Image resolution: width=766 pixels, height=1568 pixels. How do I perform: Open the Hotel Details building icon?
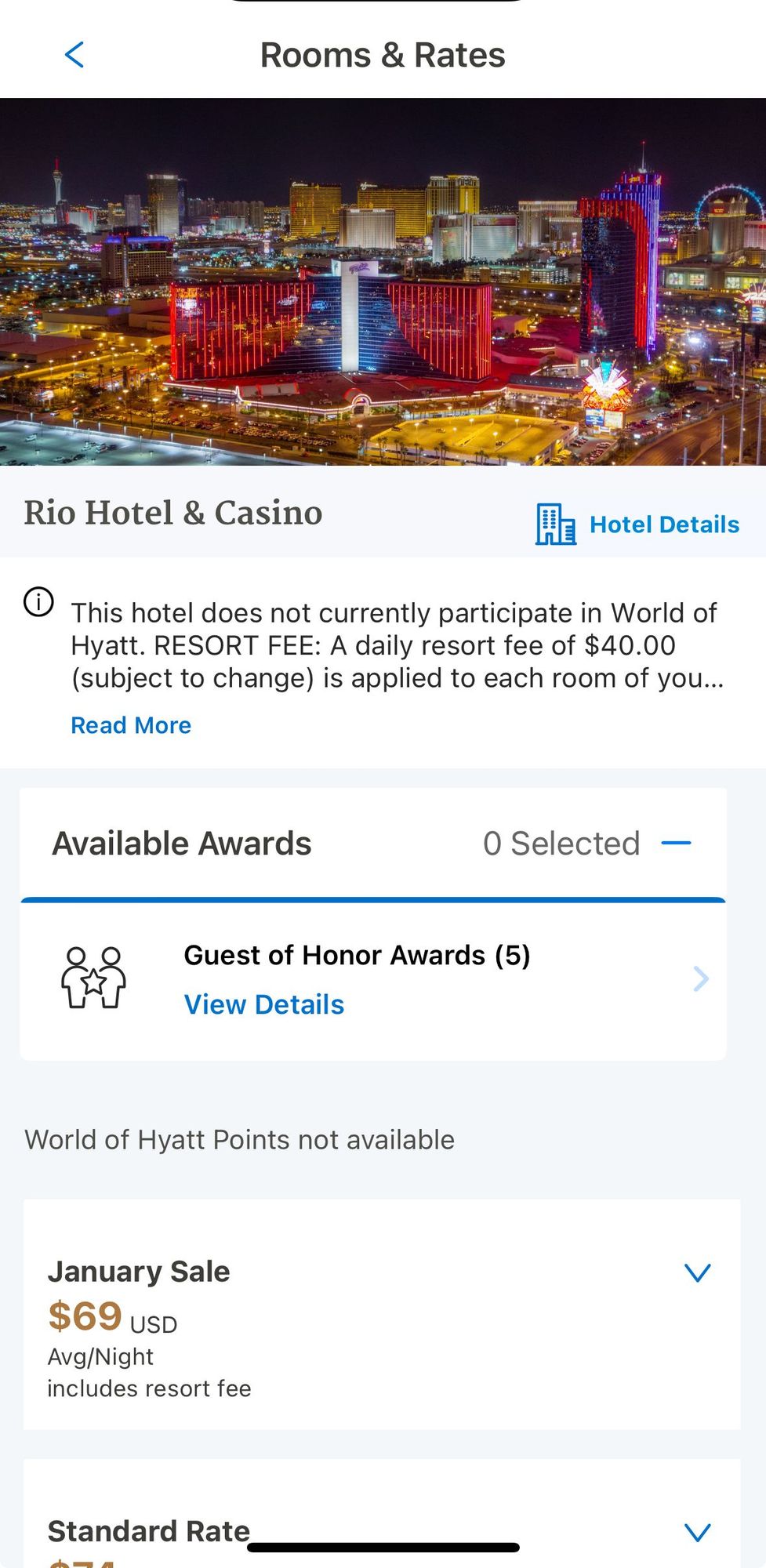point(555,524)
